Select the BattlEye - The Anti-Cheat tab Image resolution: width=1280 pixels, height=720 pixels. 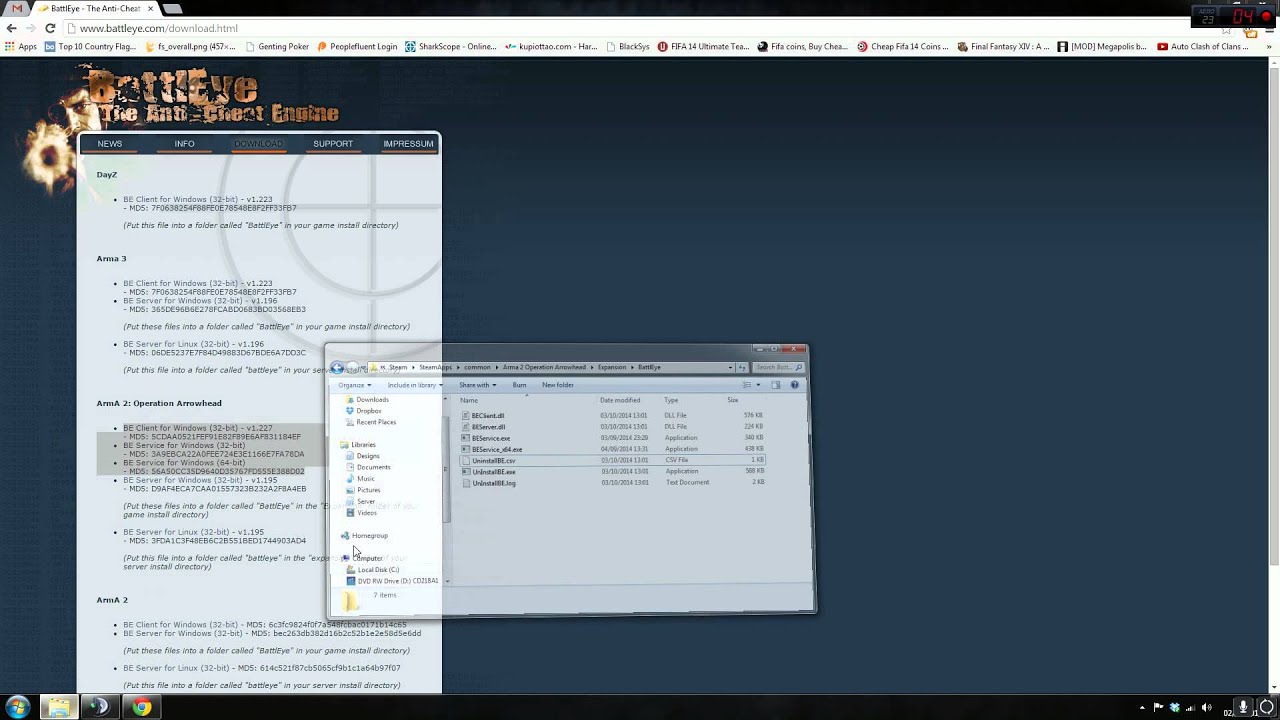point(96,8)
